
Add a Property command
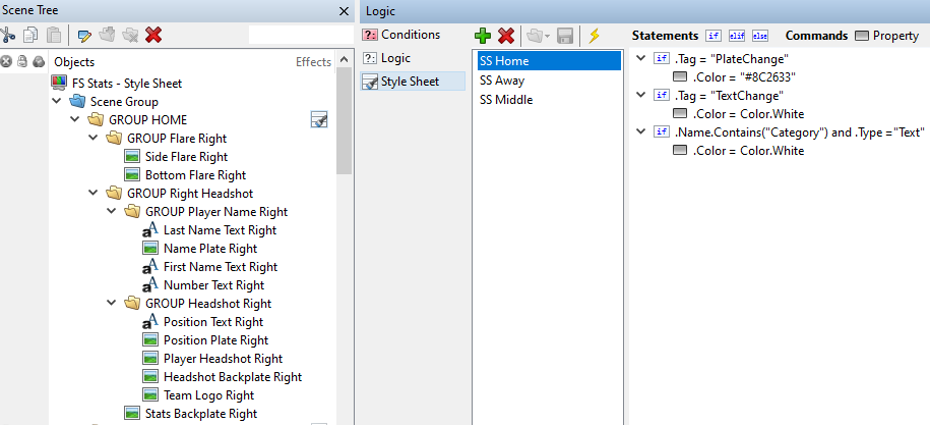[x=887, y=36]
